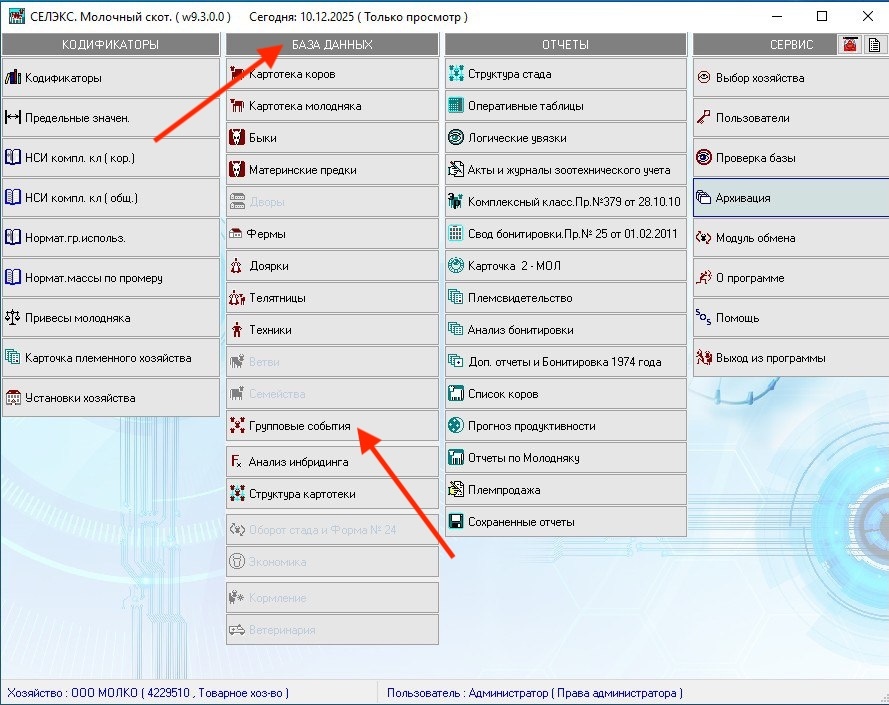Screen dimensions: 889x705
Task: Select the КОДИФИКАТОРЫ section header
Action: click(x=111, y=44)
